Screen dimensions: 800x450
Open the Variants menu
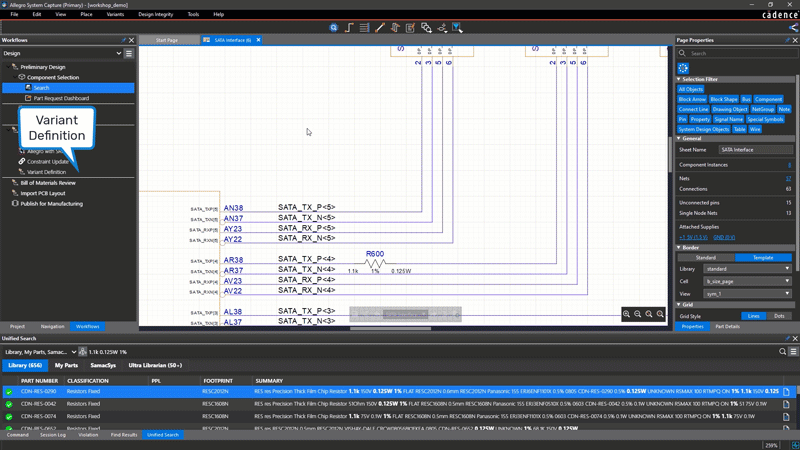tap(115, 14)
